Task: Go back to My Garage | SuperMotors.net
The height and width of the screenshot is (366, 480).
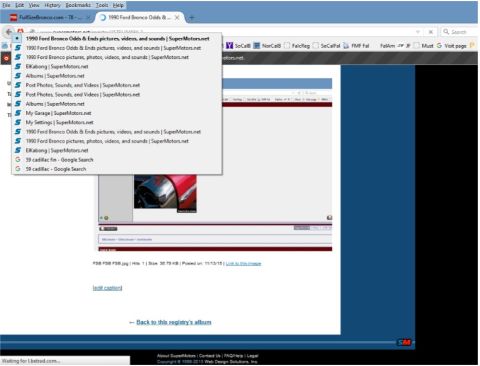Action: (x=117, y=113)
